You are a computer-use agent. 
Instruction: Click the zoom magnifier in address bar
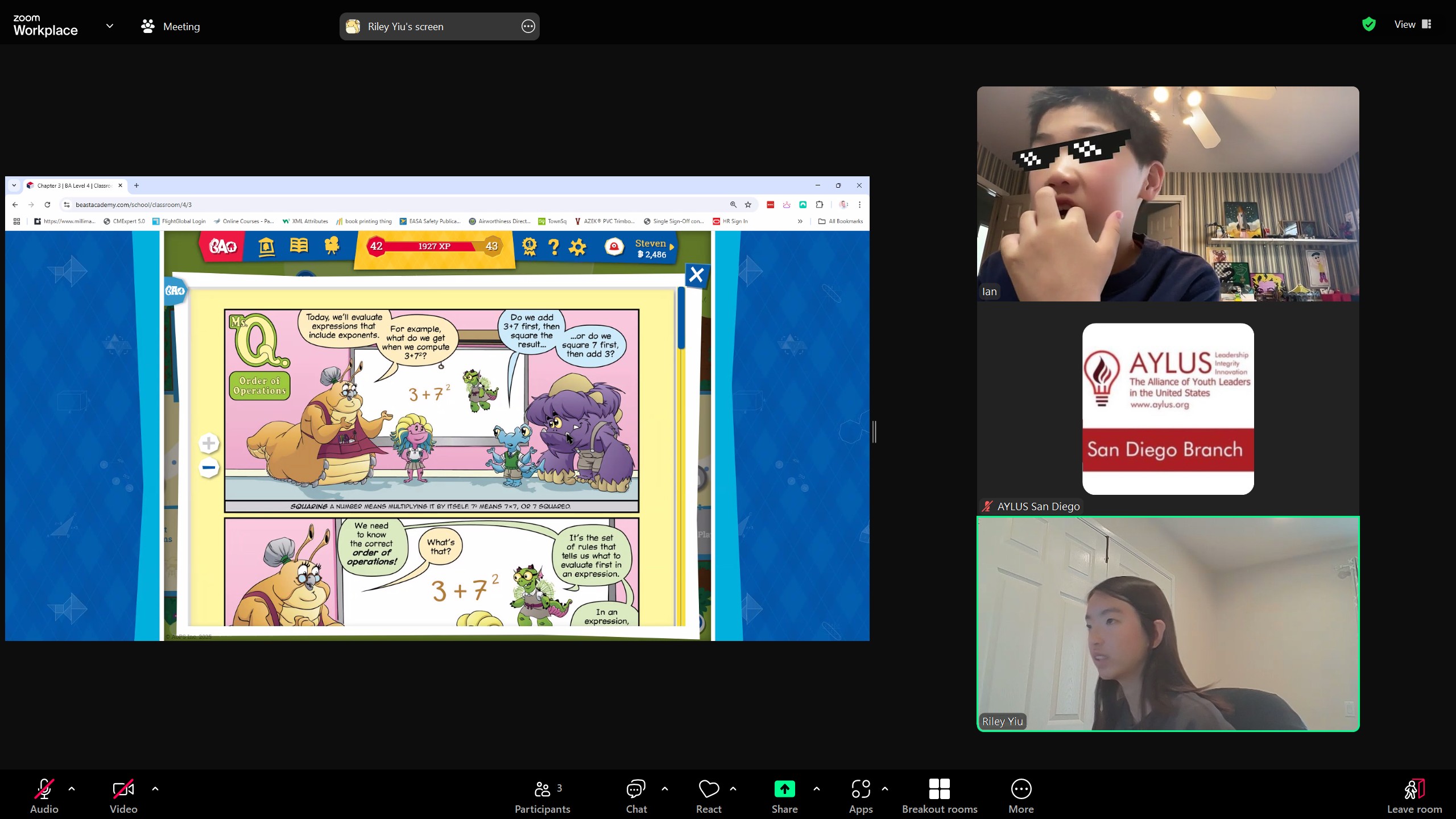733,205
